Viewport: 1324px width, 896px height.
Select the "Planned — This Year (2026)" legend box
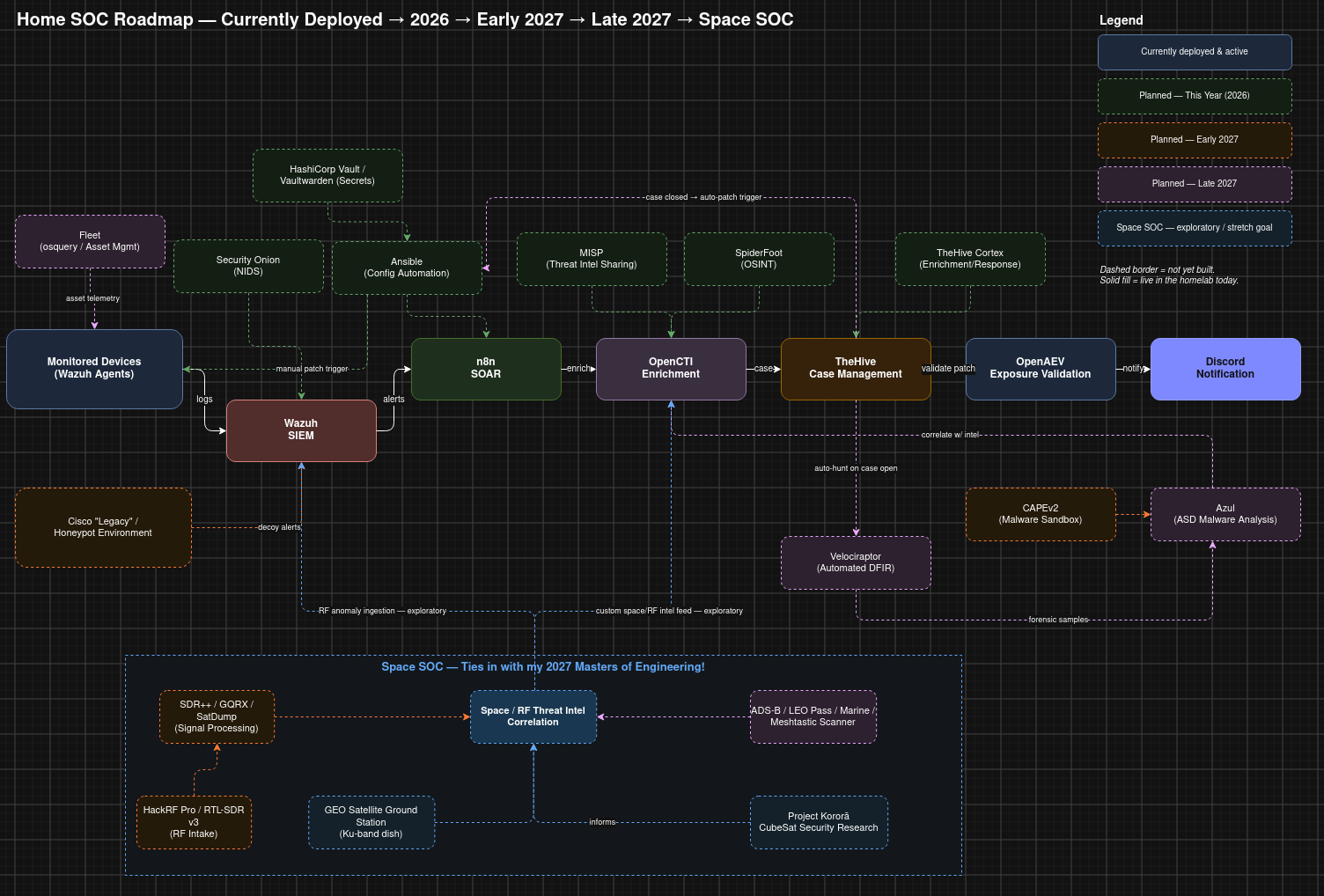(x=1195, y=96)
